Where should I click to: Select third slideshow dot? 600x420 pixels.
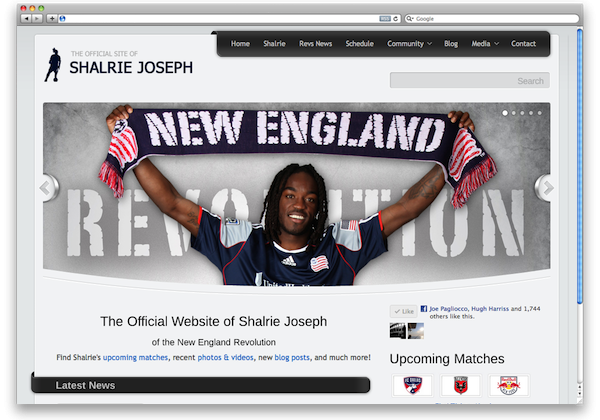[522, 113]
